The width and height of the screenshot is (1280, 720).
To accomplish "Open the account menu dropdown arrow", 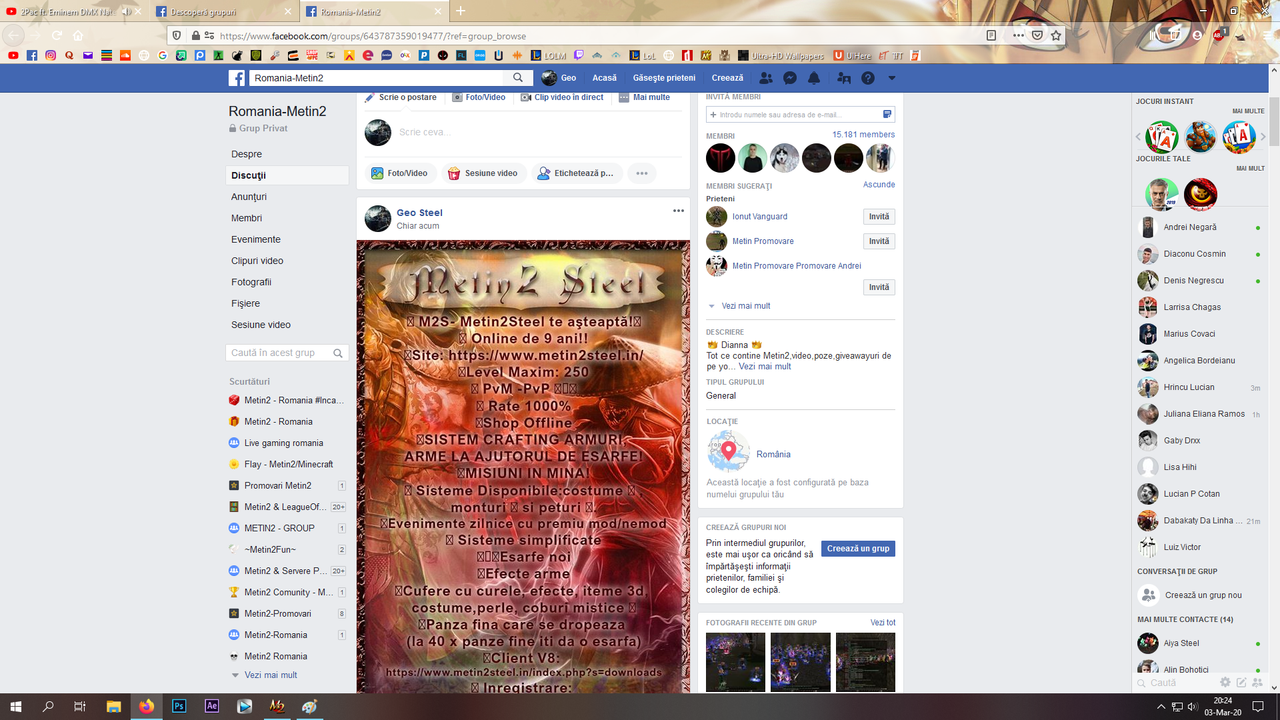I will click(892, 78).
